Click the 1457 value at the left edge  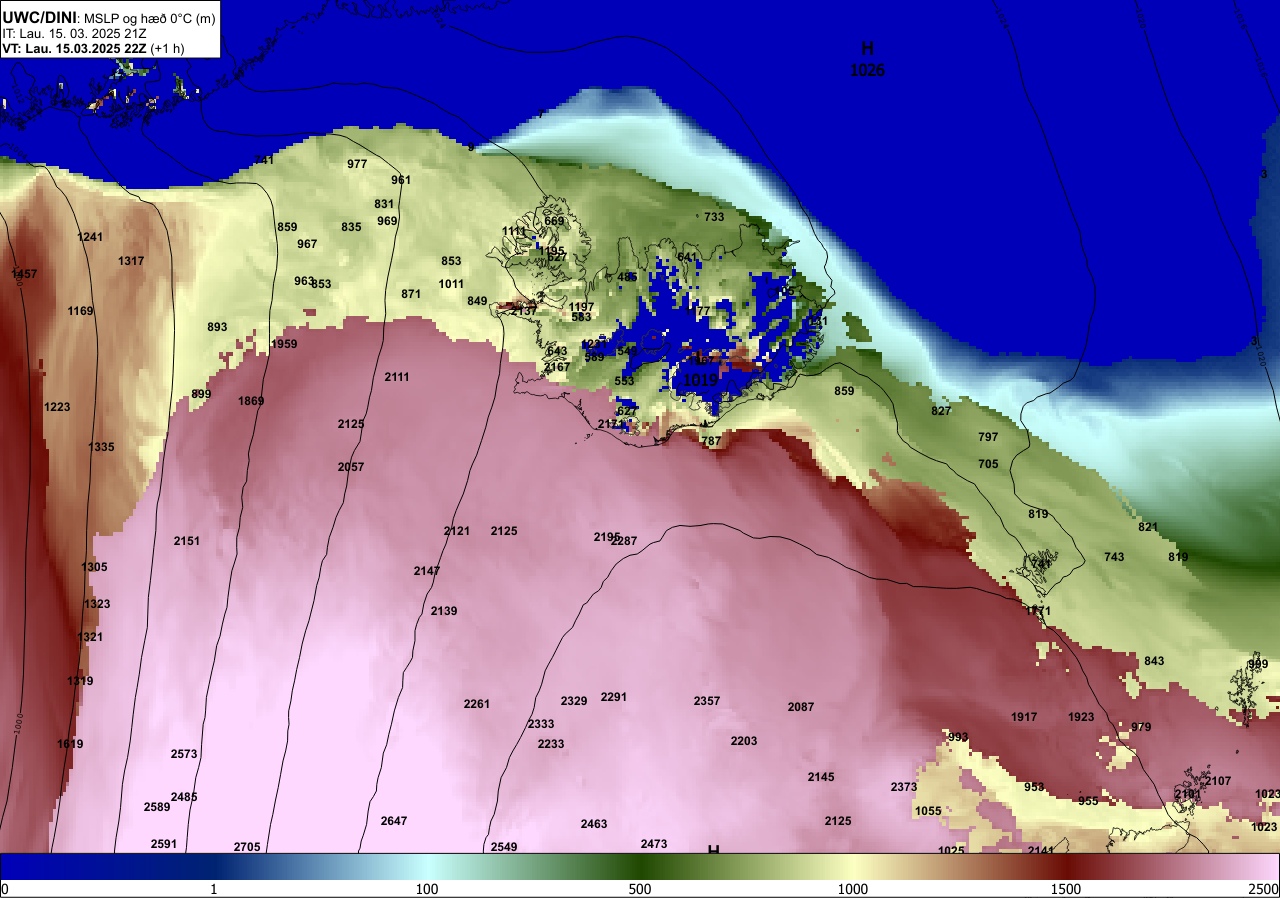tap(24, 274)
